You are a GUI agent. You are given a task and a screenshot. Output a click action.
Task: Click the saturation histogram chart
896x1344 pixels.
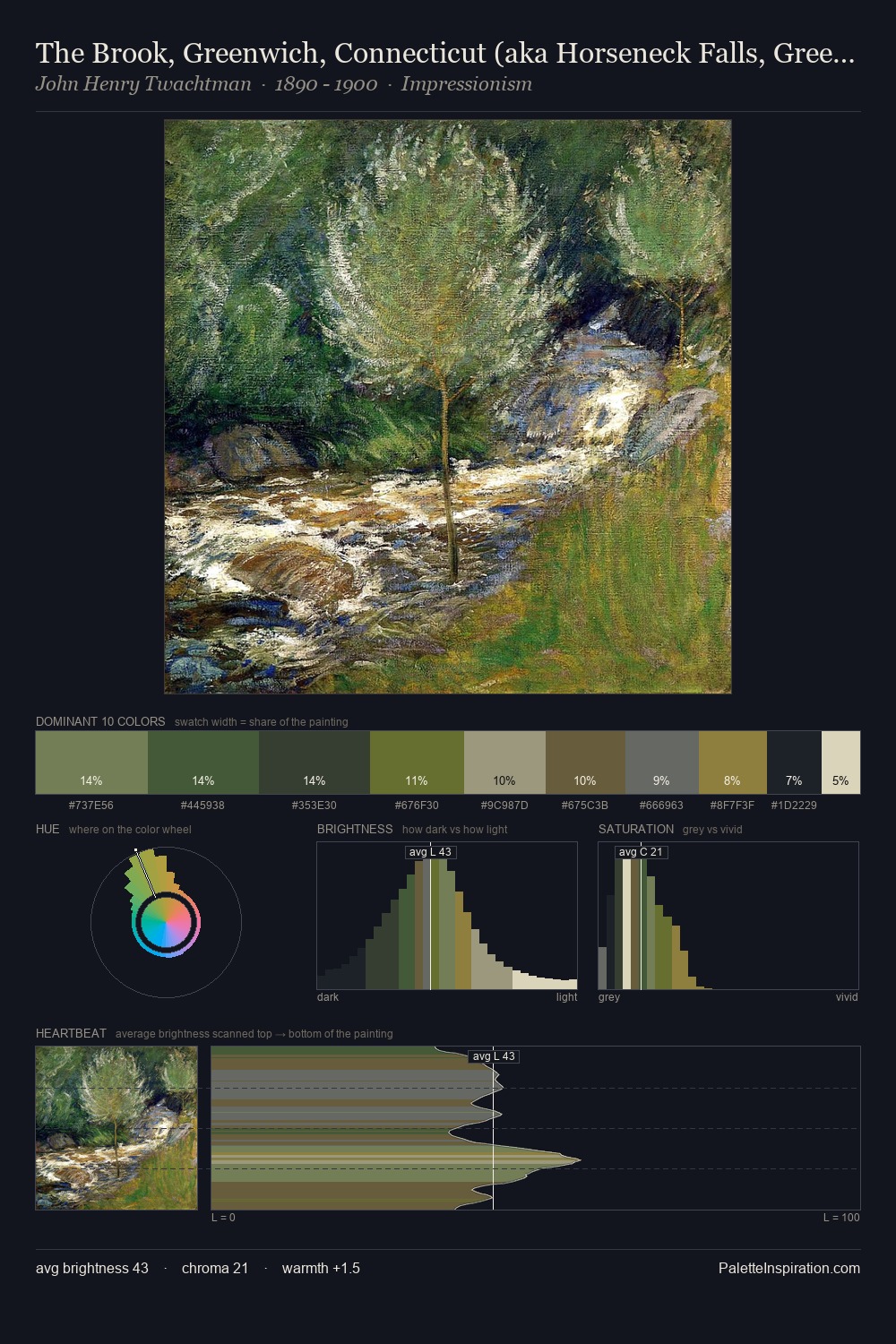coord(728,916)
